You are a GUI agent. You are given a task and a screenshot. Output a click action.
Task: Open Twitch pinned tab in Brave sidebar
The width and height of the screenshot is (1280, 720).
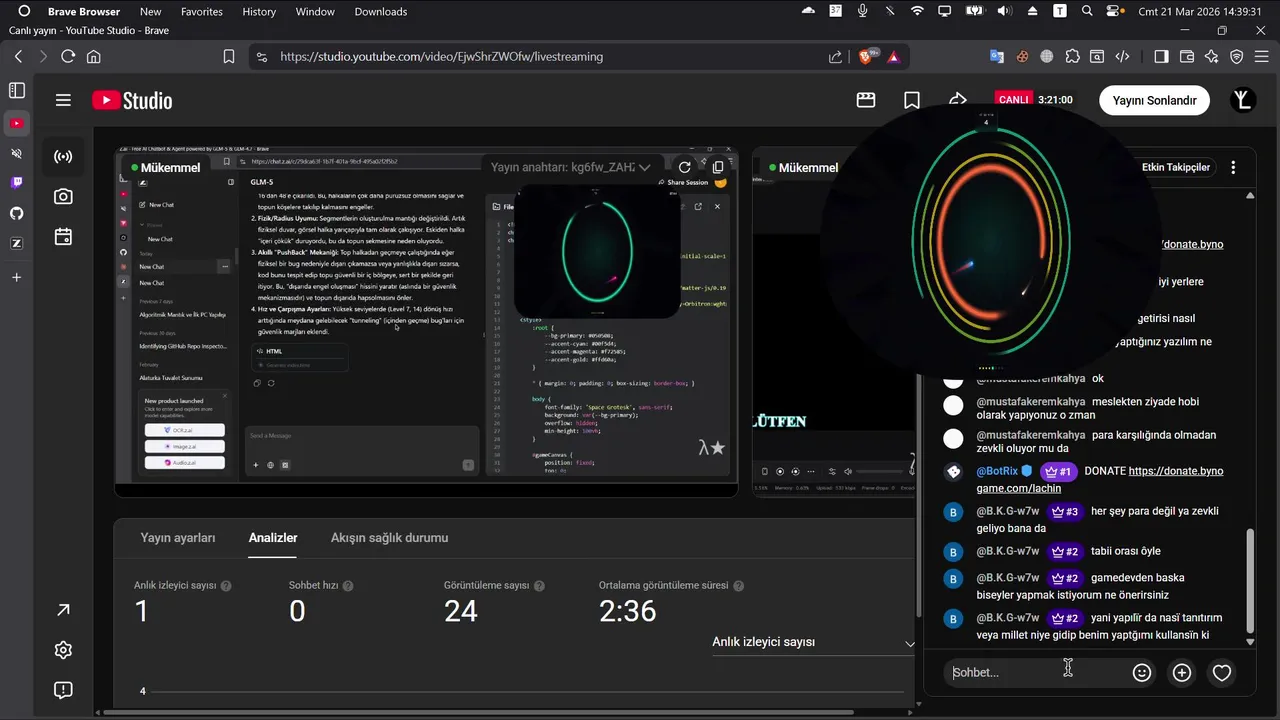pos(16,183)
